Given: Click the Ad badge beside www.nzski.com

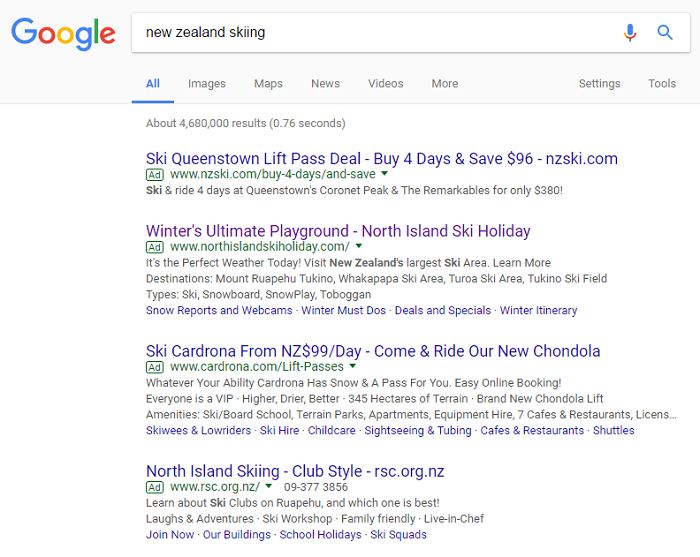Looking at the screenshot, I should (x=155, y=175).
